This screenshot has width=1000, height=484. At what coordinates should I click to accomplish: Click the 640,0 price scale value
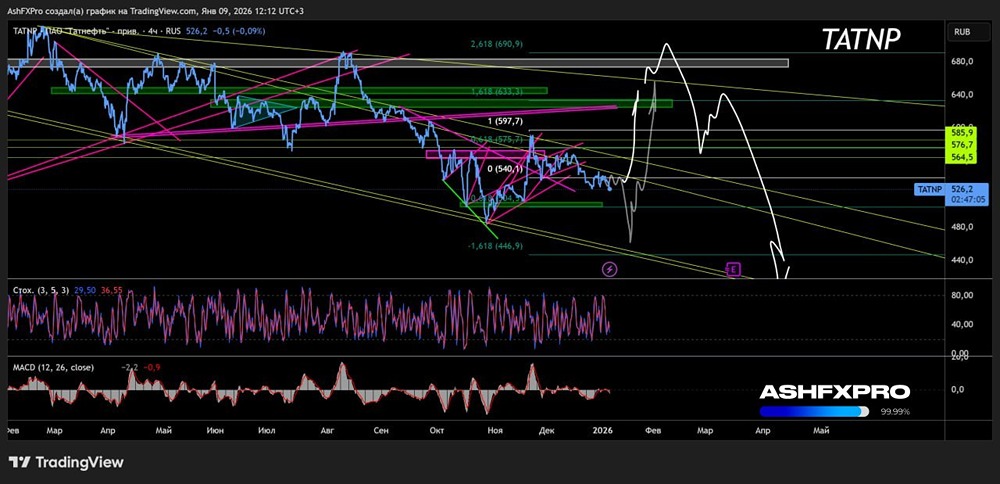[961, 94]
